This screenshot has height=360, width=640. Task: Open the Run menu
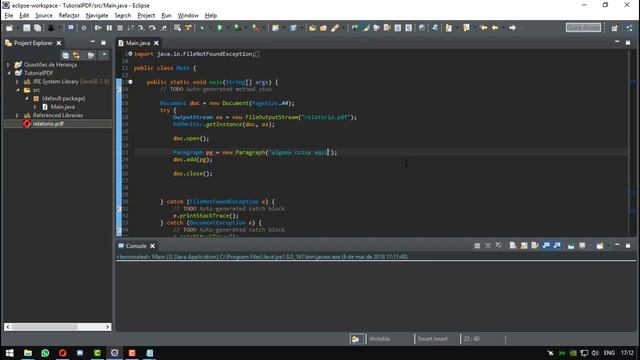pos(166,16)
